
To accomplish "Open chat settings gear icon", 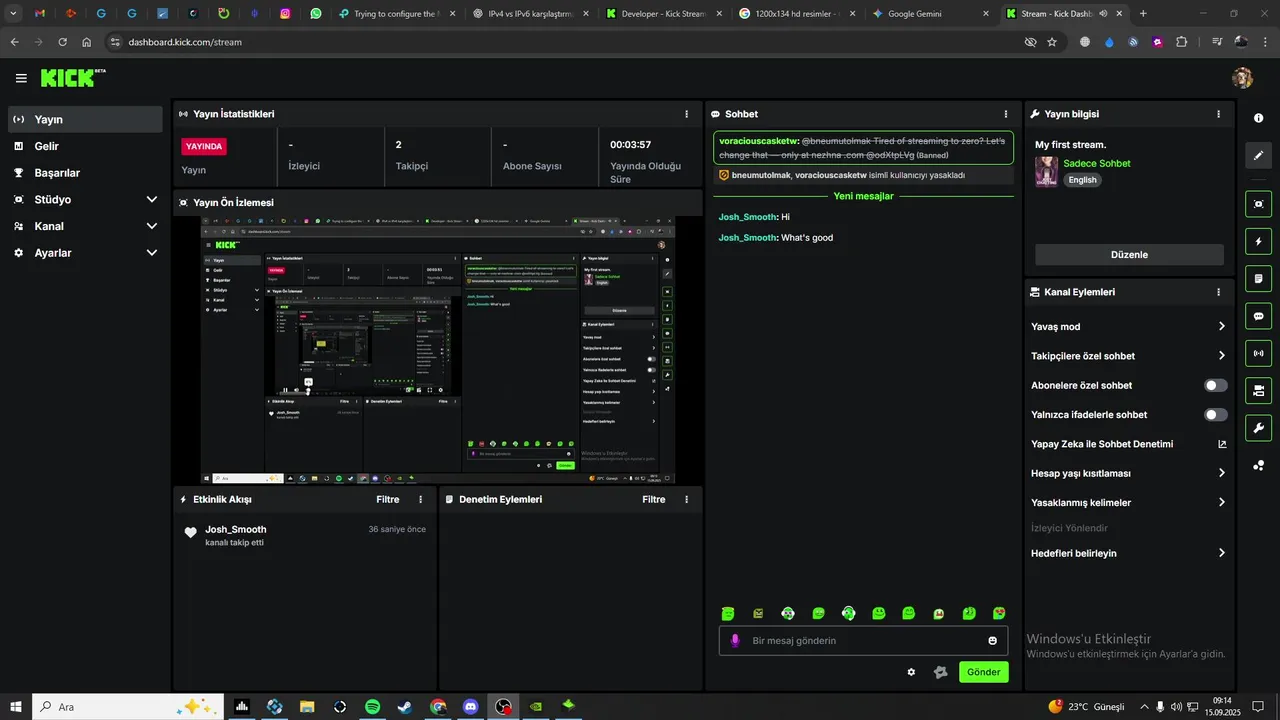I will 911,672.
